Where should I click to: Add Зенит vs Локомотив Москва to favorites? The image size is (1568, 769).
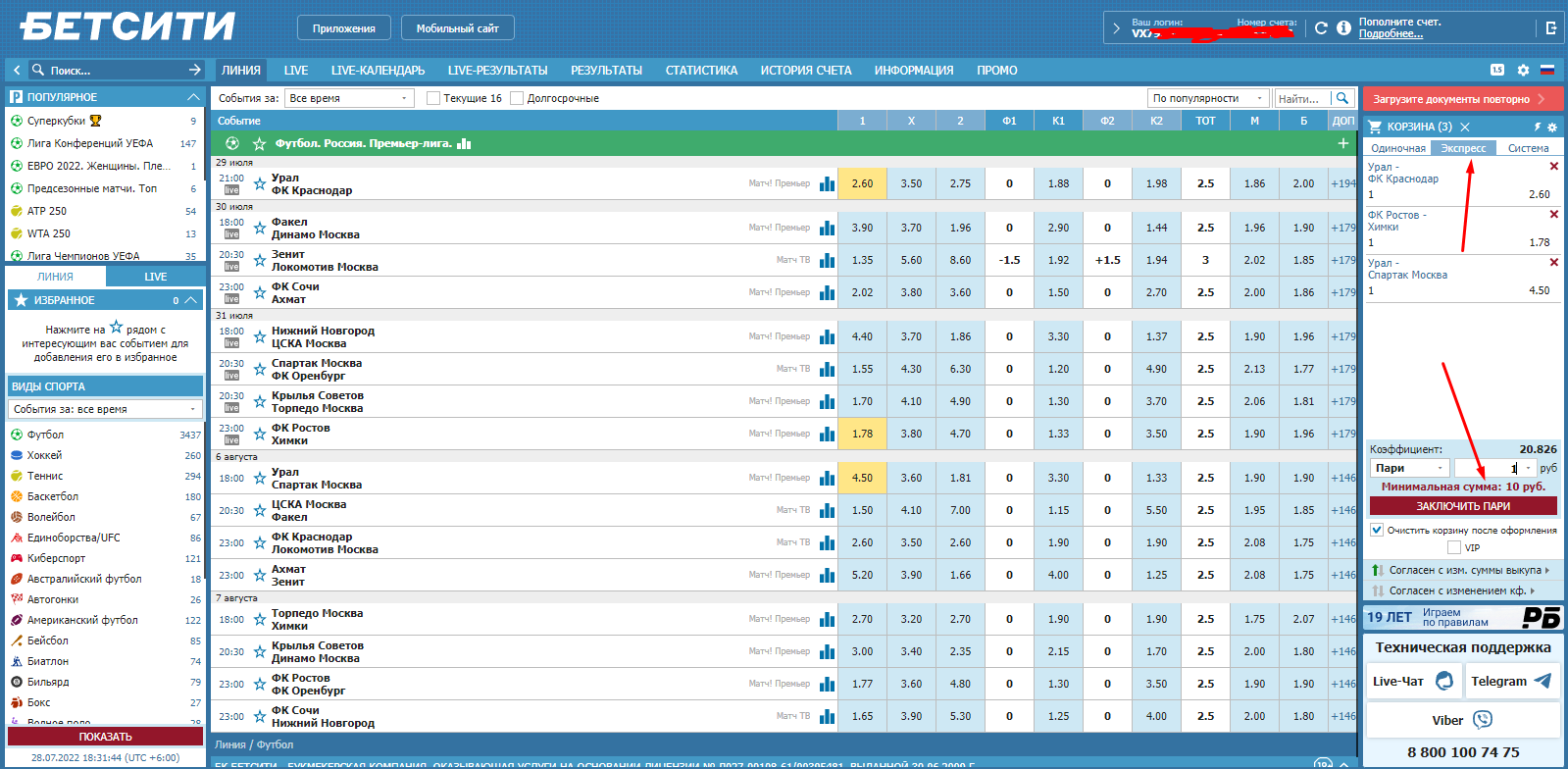click(x=260, y=261)
